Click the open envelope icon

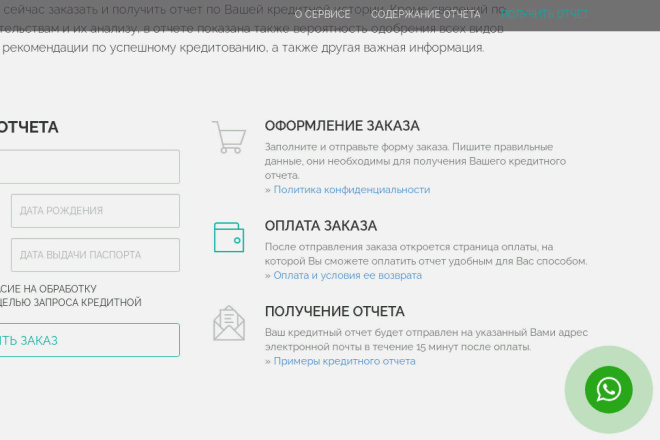point(229,323)
